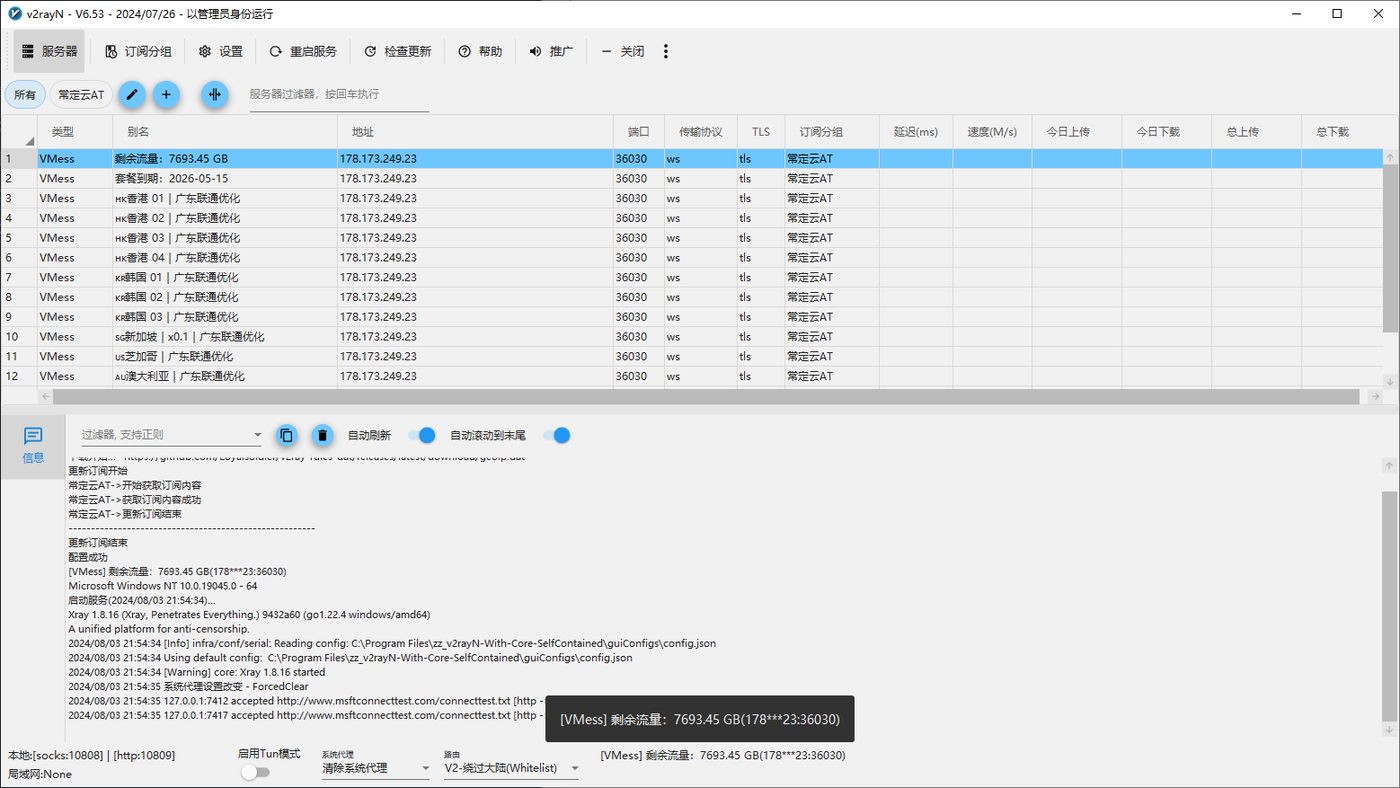Select server row AU澳大利亚 | 广东联通优化
Screen dimensions: 1400x788
(x=692, y=377)
